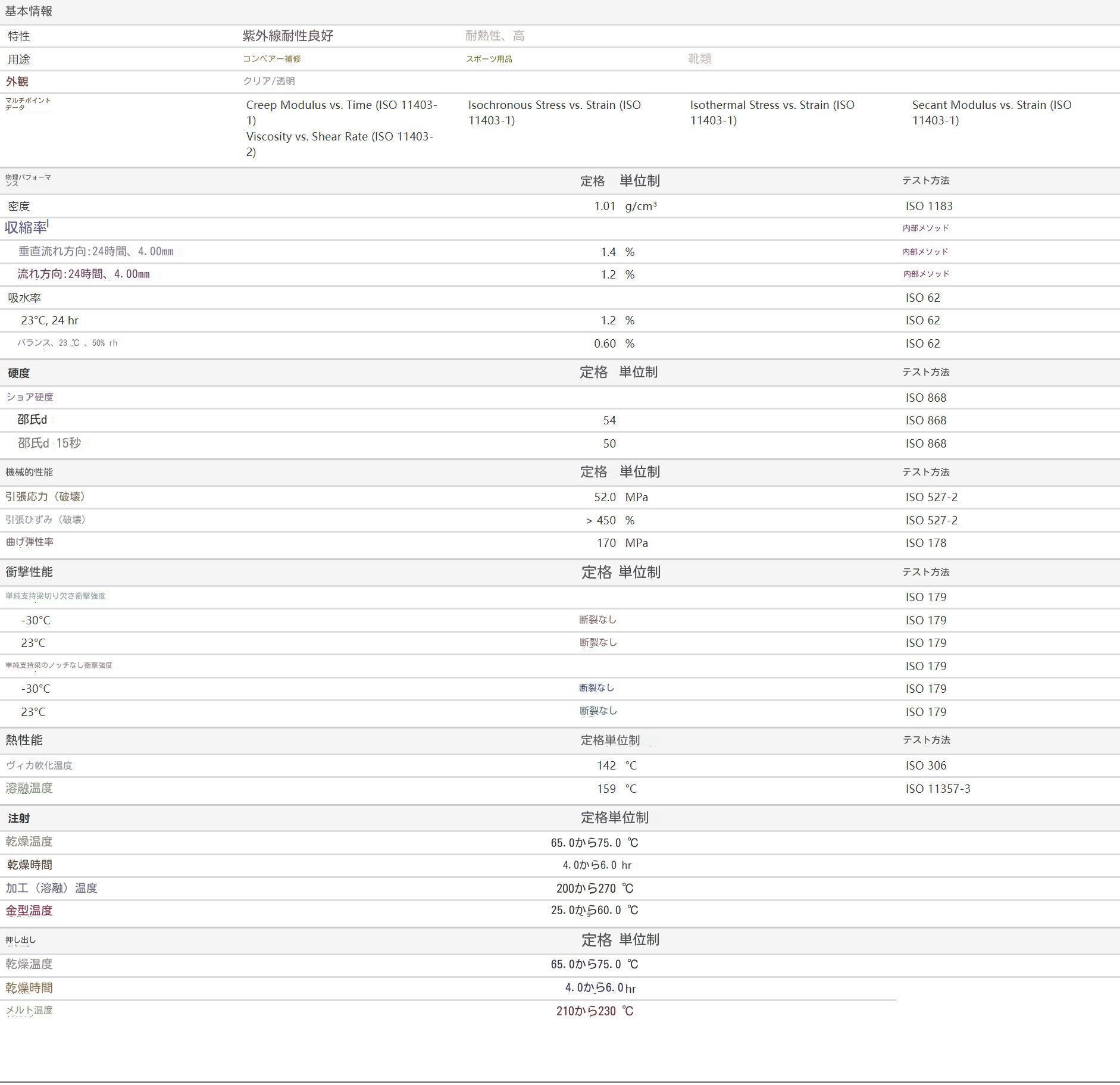1120x1085 pixels.
Task: Click the 衝撃性能 section header
Action: [x=29, y=572]
